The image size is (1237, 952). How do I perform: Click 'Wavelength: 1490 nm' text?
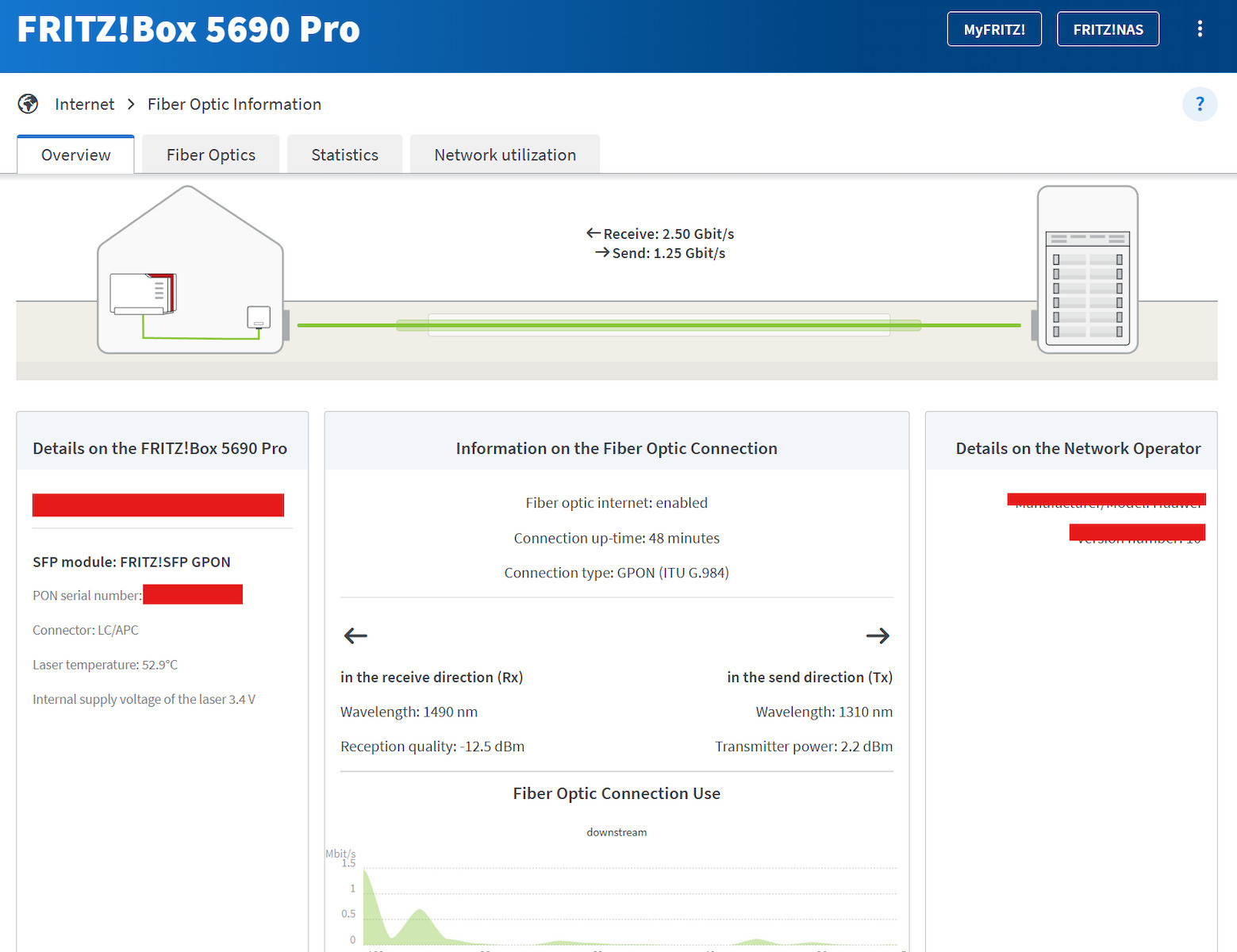(x=409, y=712)
